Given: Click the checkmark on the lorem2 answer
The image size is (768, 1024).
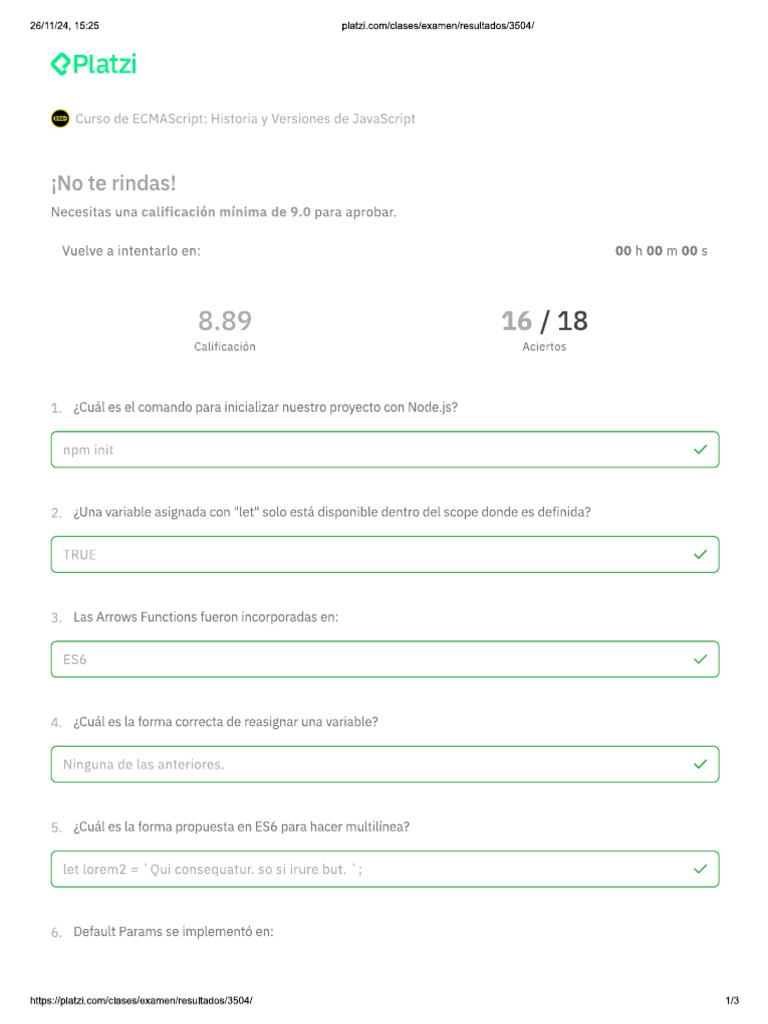Looking at the screenshot, I should 700,869.
